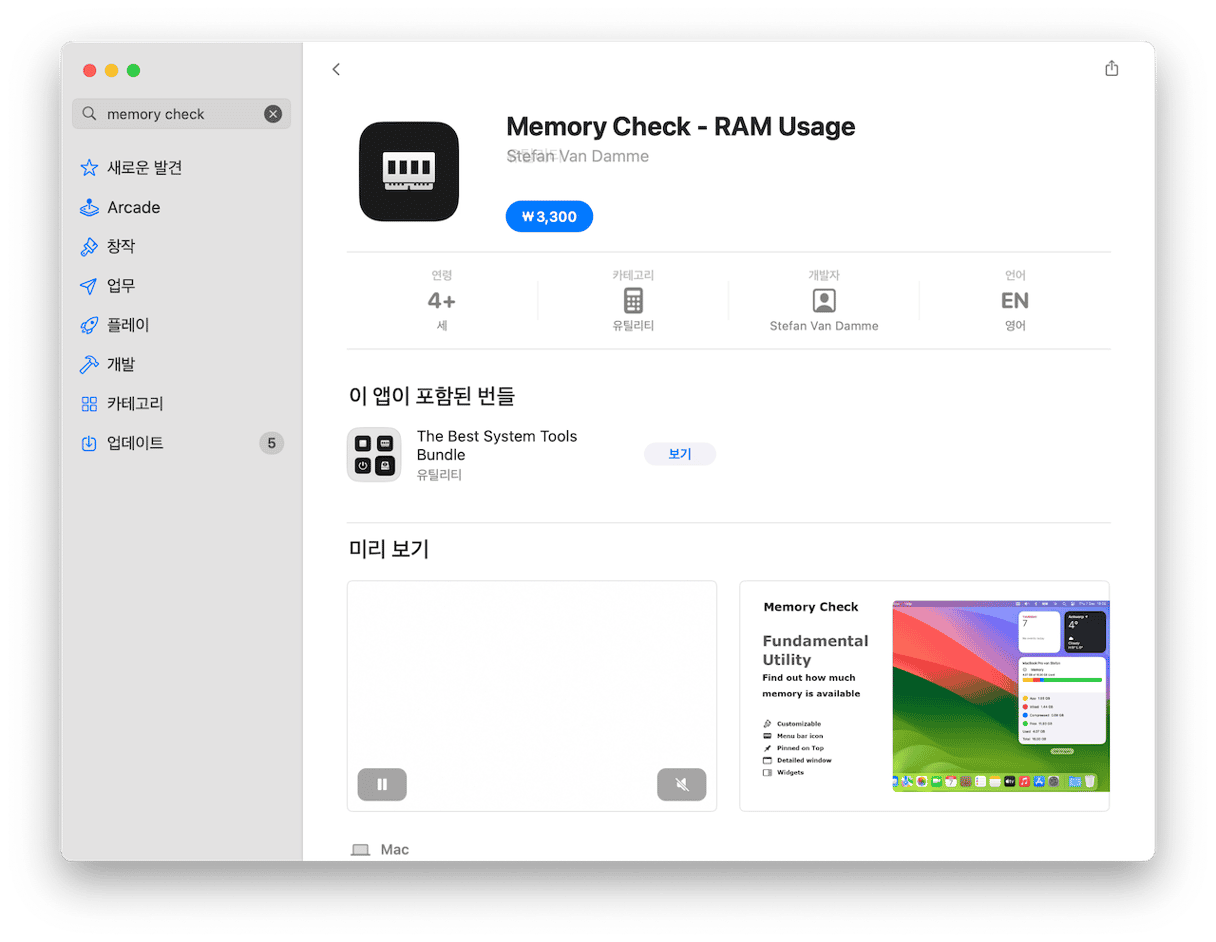Open Stefan Van Damme in info row
This screenshot has width=1216, height=942.
tap(824, 326)
